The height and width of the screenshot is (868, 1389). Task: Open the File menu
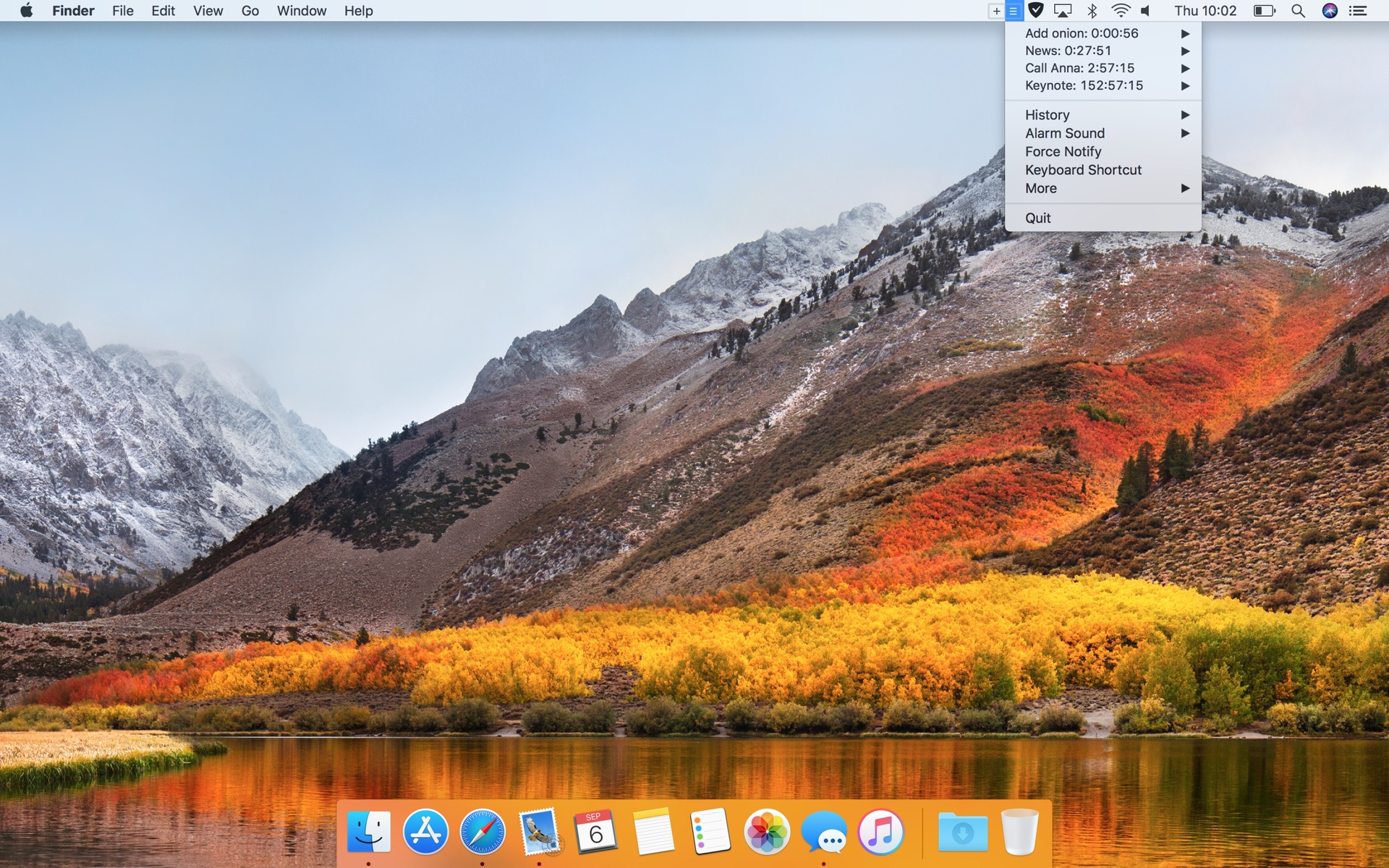pos(123,11)
